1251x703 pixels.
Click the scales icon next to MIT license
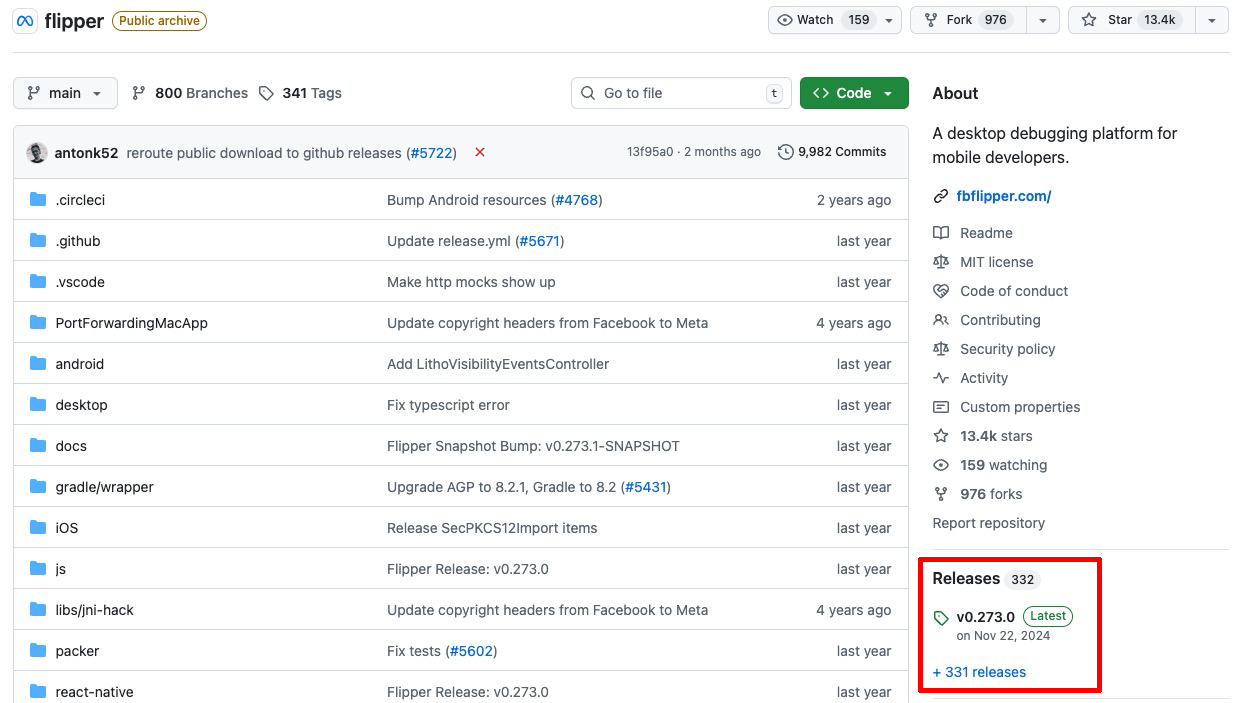tap(941, 262)
